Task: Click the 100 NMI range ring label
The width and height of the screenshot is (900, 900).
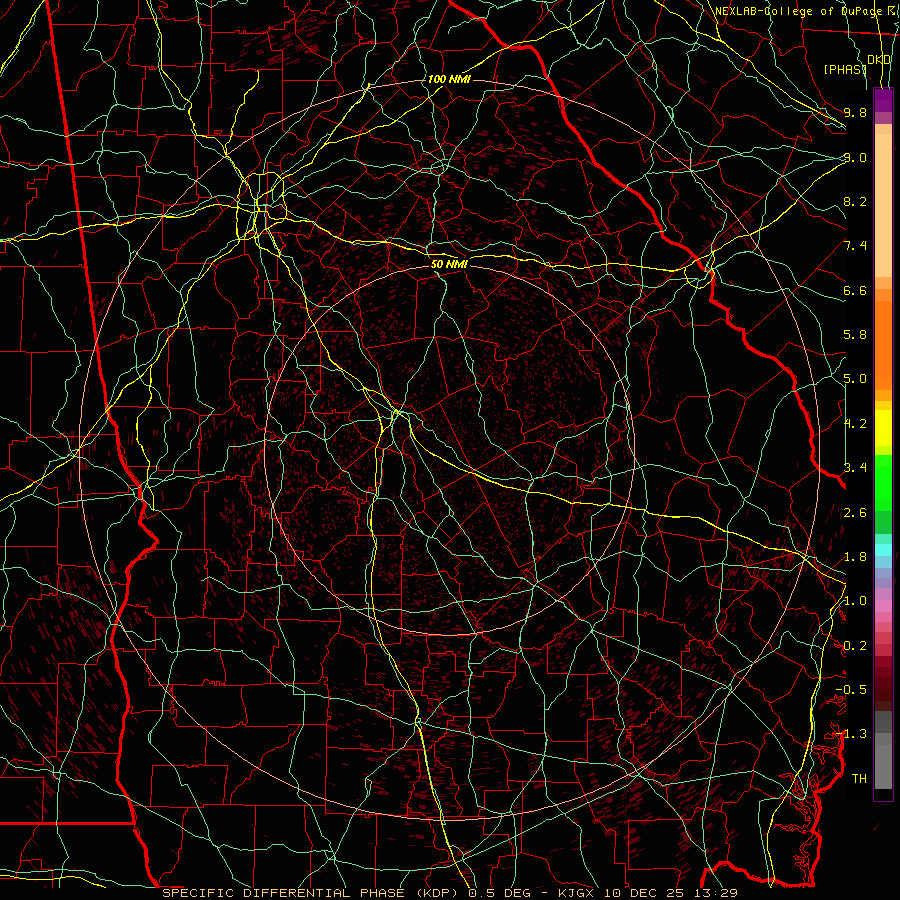Action: click(x=449, y=79)
